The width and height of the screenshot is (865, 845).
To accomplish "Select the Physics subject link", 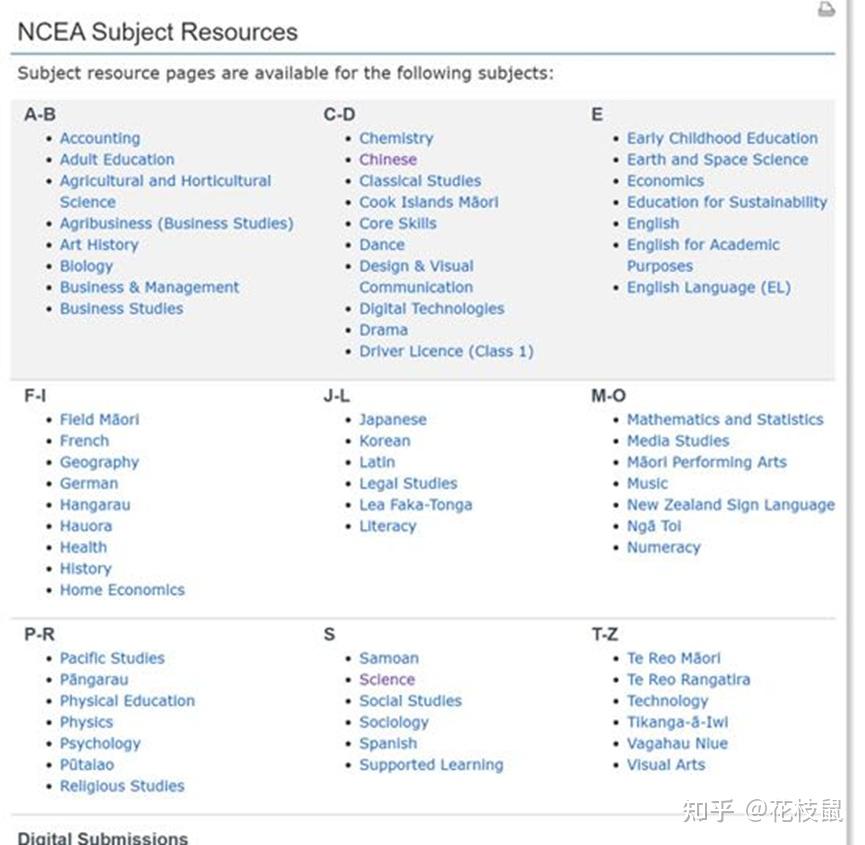I will 87,722.
